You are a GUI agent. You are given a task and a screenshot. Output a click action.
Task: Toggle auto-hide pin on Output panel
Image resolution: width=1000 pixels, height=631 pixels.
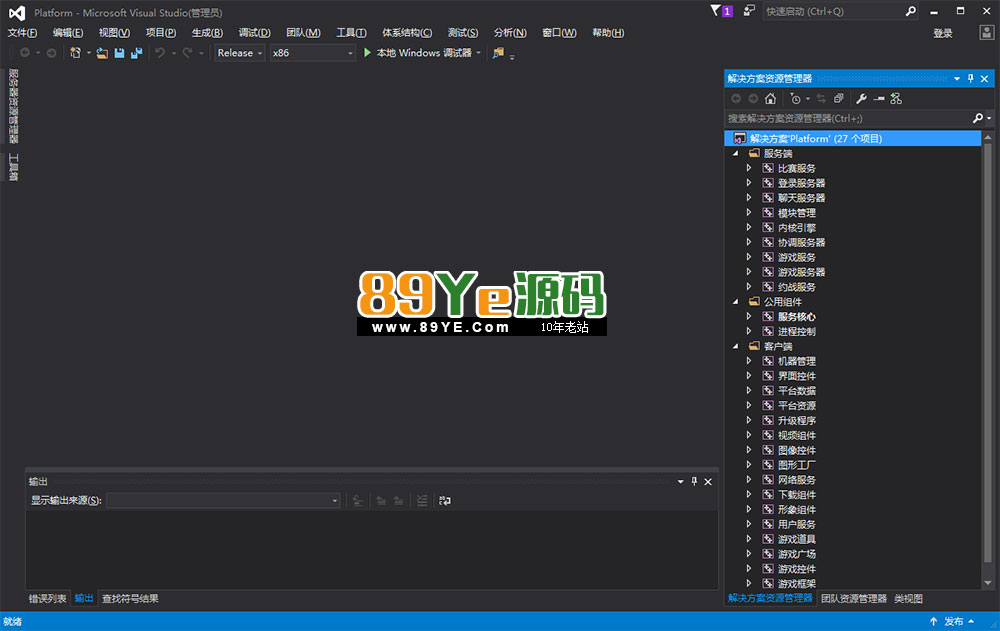(x=694, y=482)
